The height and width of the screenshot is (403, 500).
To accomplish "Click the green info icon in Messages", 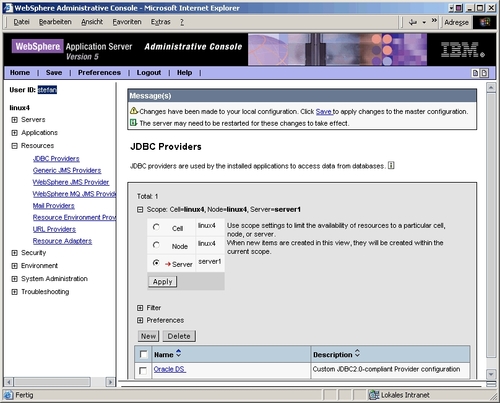I will coord(133,123).
